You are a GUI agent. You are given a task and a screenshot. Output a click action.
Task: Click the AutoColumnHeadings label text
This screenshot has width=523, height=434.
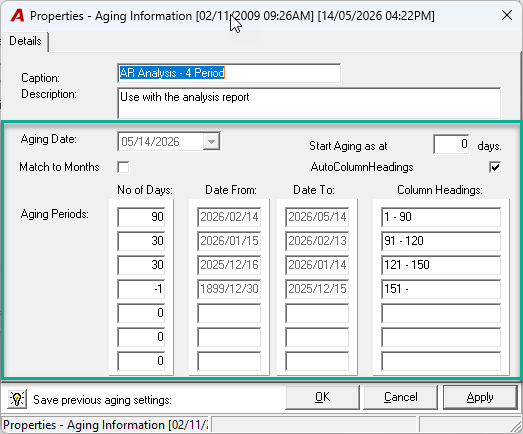pos(362,167)
